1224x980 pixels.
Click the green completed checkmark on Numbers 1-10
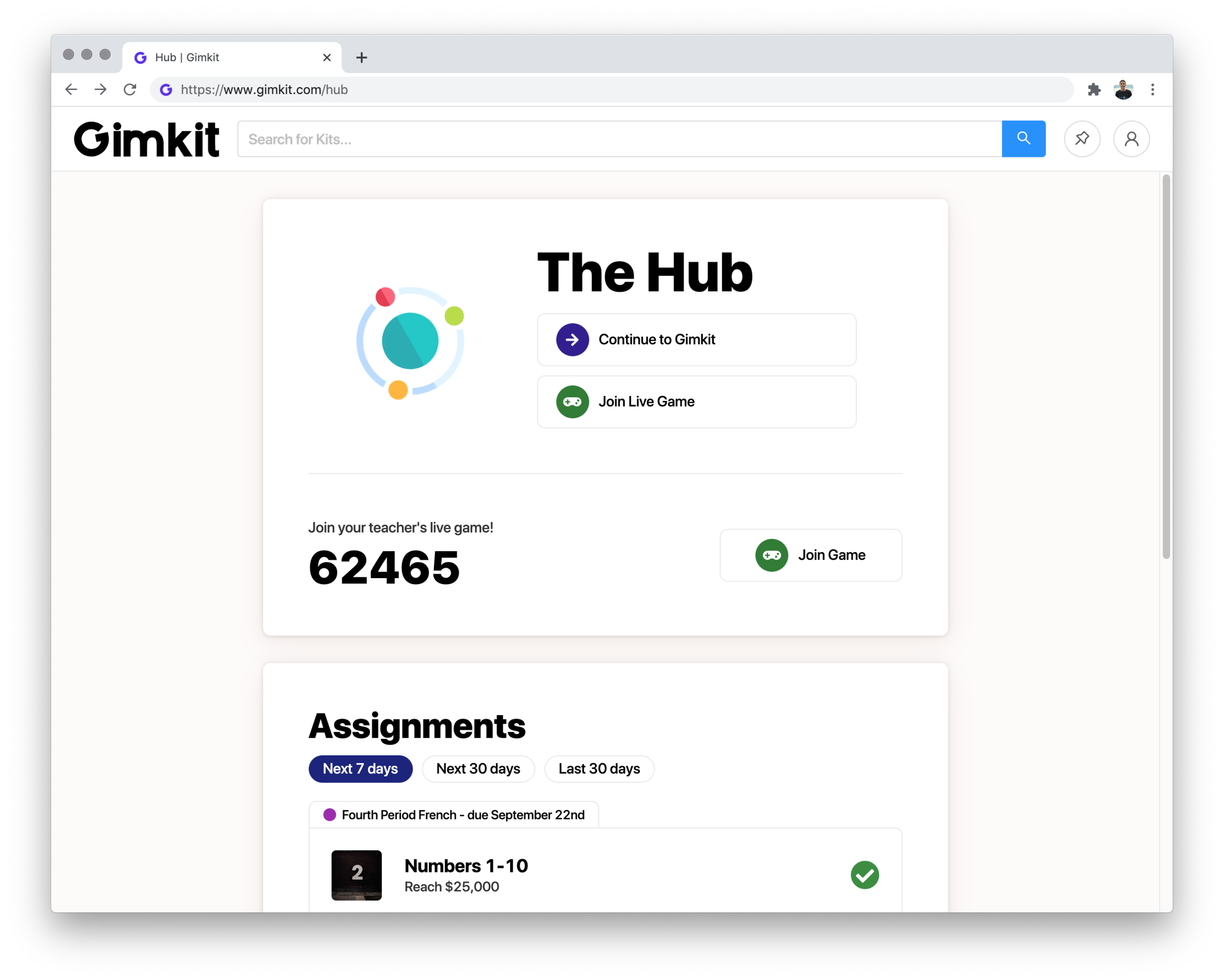coord(865,875)
